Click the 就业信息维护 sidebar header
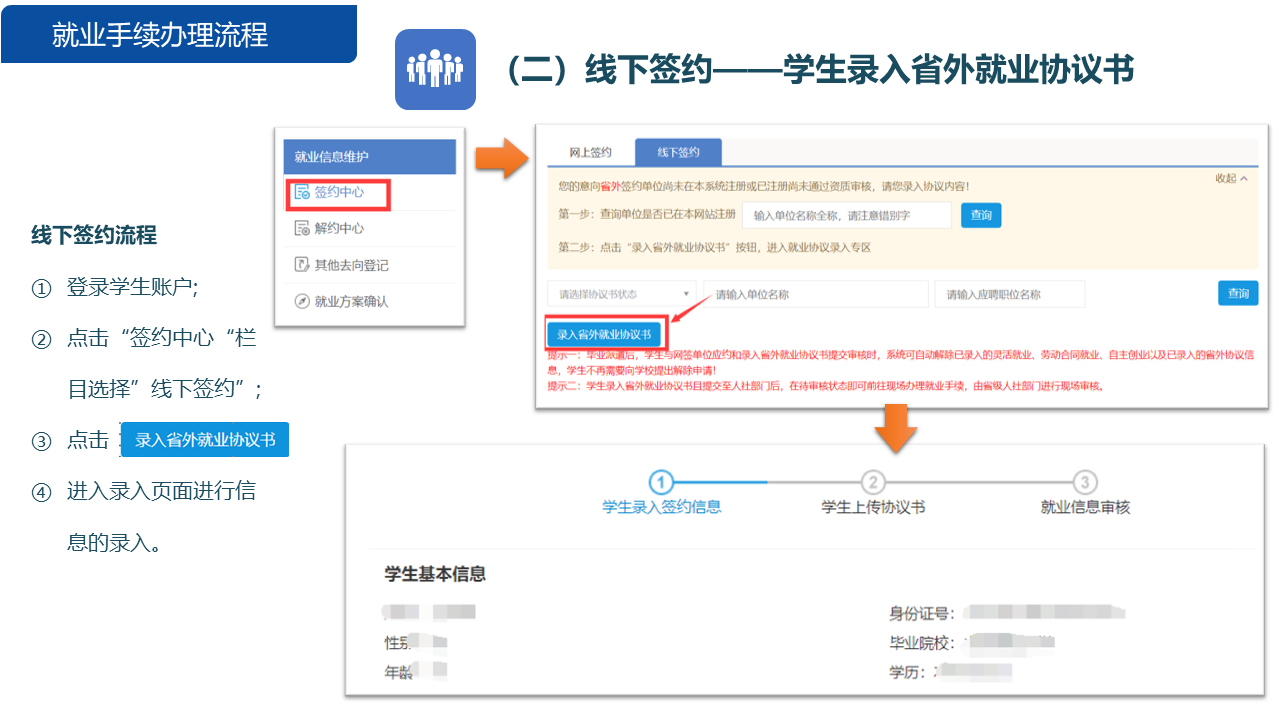Viewport: 1280px width, 720px height. pyautogui.click(x=369, y=157)
